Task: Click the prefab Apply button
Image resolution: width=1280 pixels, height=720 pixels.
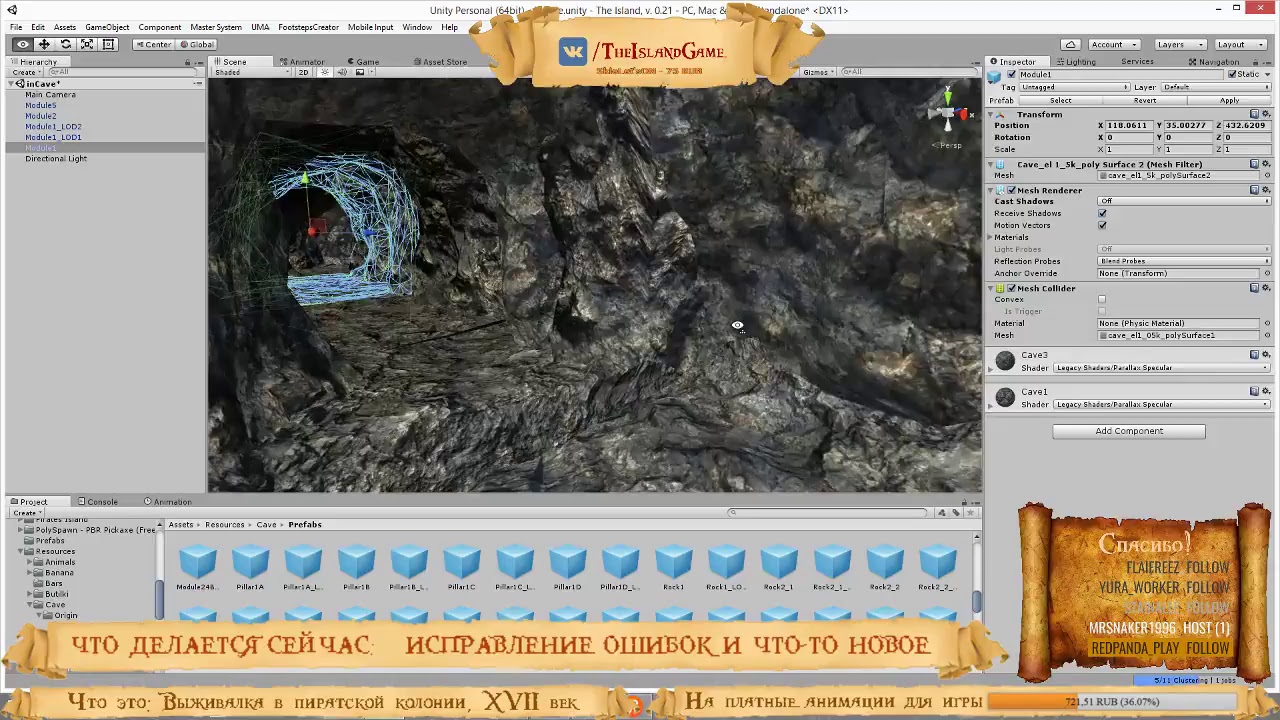Action: (x=1229, y=100)
